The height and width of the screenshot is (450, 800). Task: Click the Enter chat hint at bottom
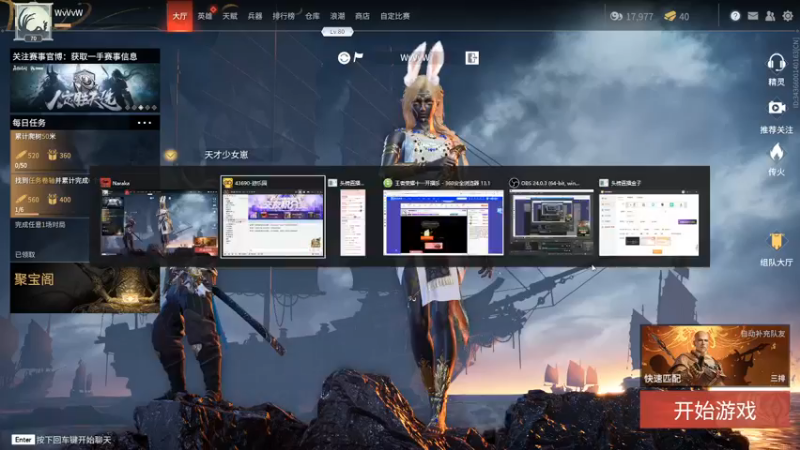tap(62, 439)
